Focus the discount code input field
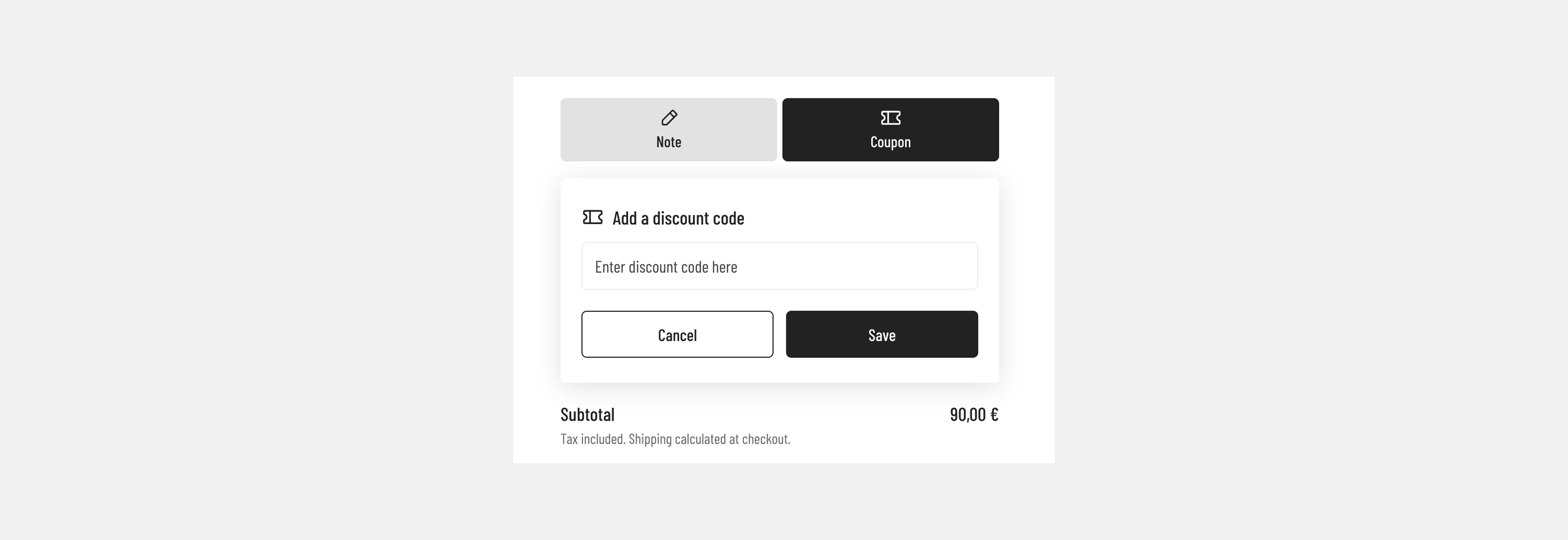 pyautogui.click(x=779, y=266)
